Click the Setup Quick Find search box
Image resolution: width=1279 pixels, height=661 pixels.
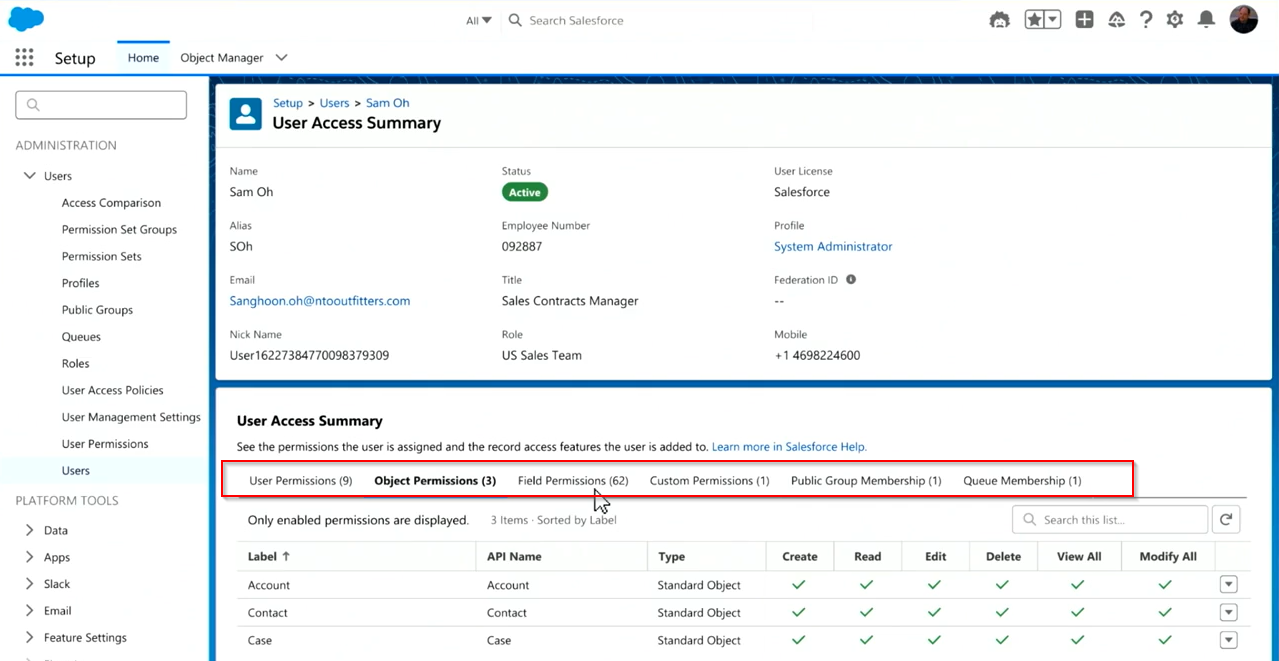(x=101, y=104)
